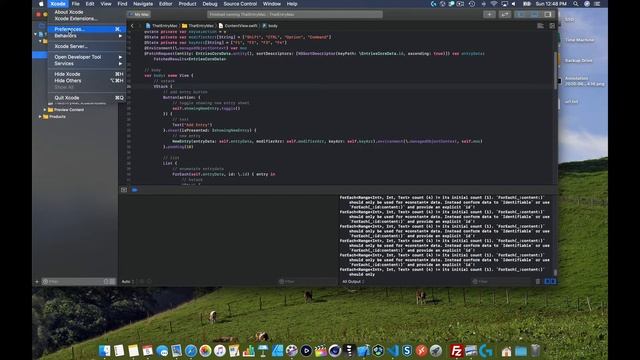Open the Help menu
The image size is (640, 360).
(x=292, y=4)
